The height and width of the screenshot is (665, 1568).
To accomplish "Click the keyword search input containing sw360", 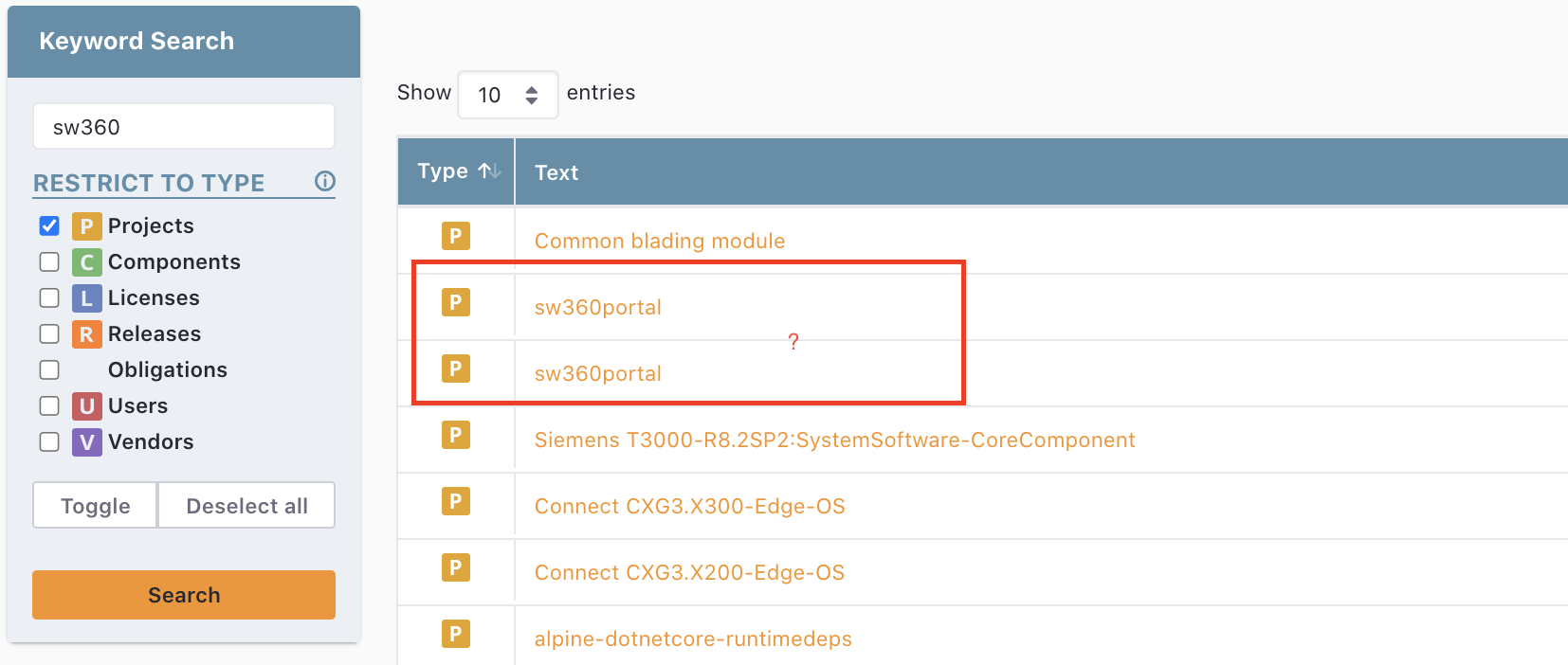I will 183,126.
